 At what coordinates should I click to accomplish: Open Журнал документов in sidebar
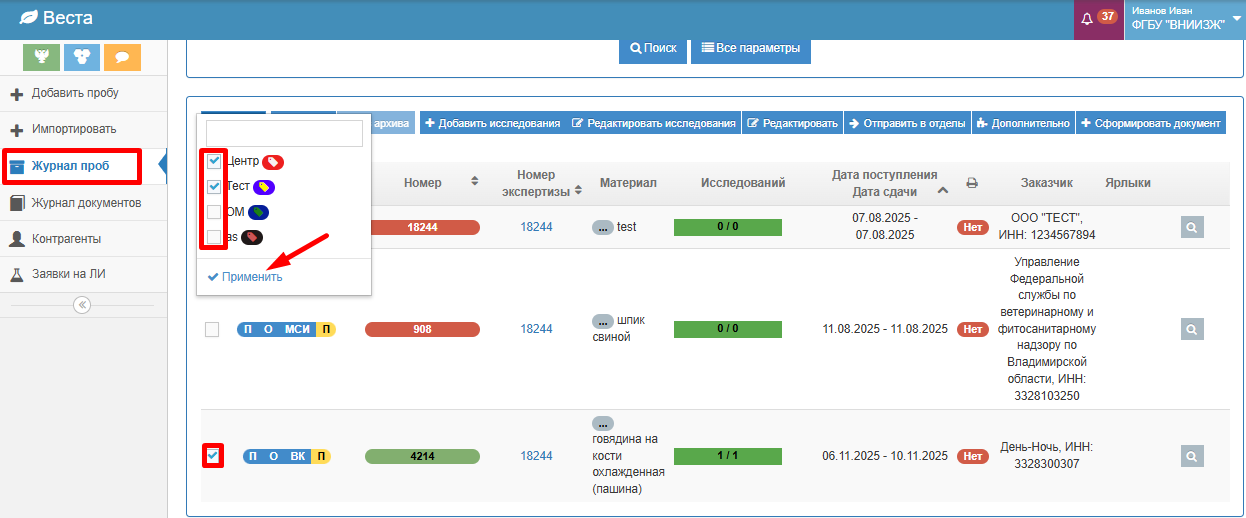[85, 203]
